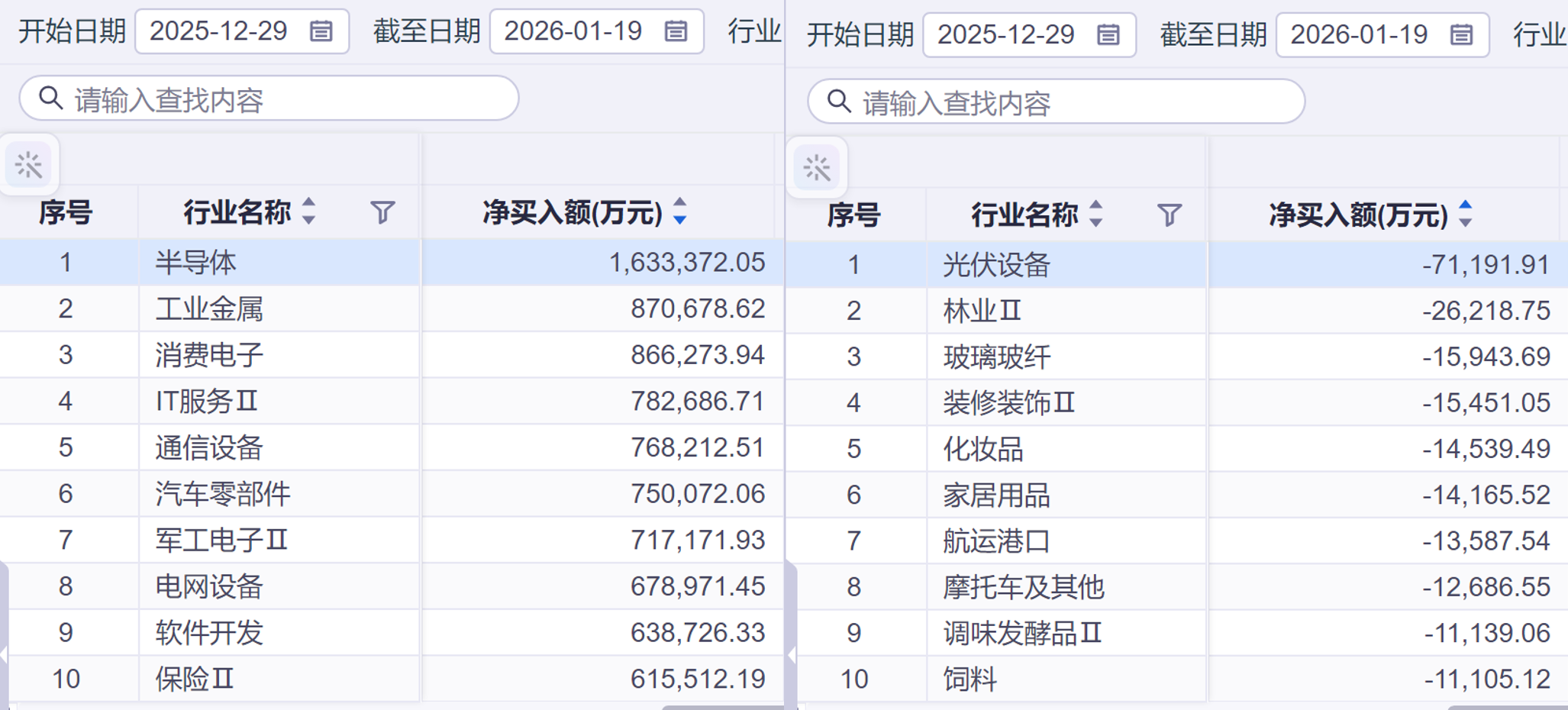Click left panel search magnifier icon

(x=51, y=98)
